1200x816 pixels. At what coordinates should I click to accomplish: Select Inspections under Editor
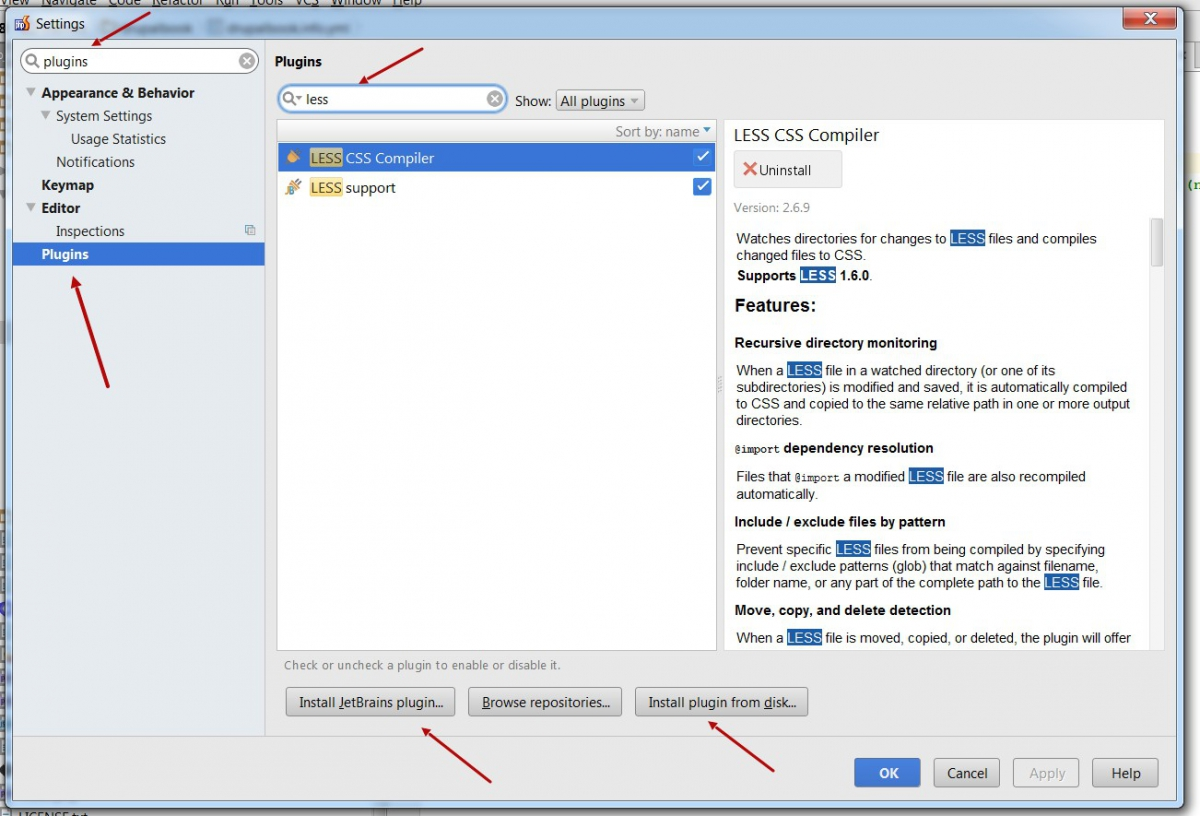click(90, 231)
